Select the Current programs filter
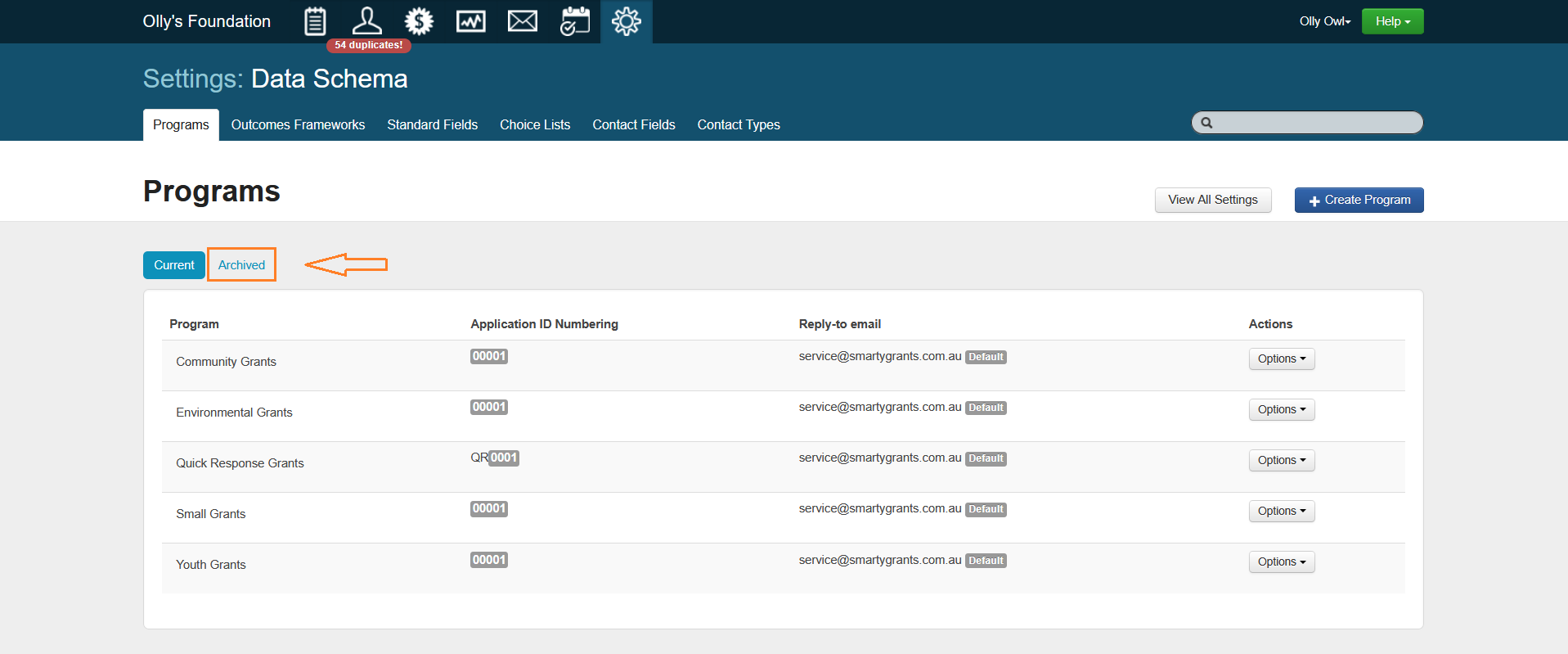The width and height of the screenshot is (1568, 654). pos(174,265)
